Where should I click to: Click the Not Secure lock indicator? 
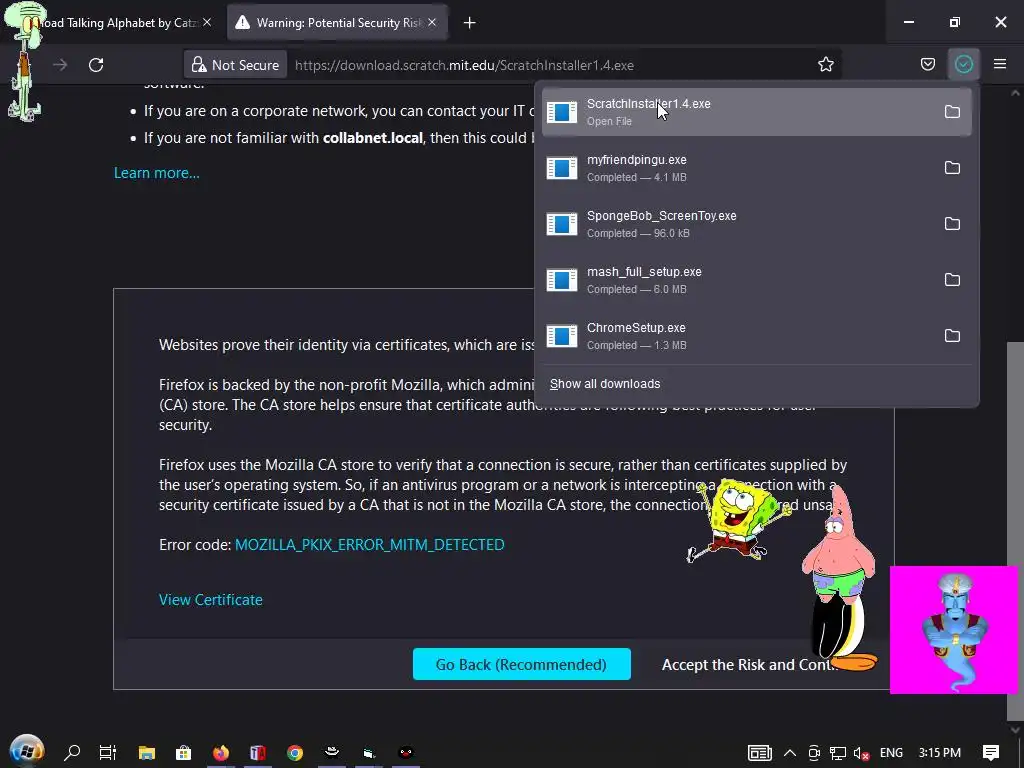click(x=235, y=65)
